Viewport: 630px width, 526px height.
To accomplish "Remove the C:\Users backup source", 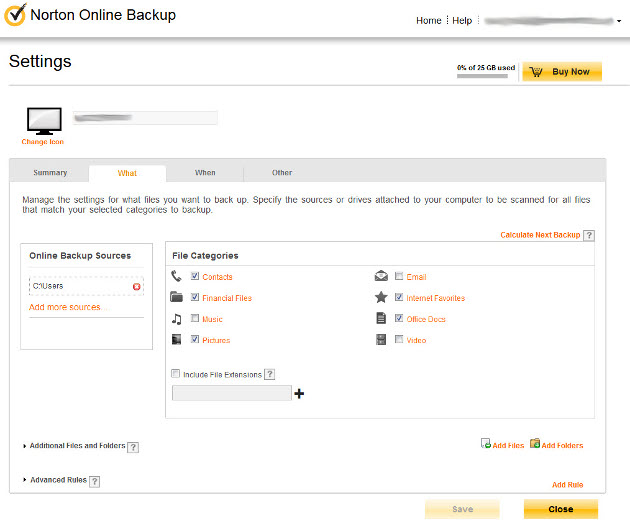I will (137, 287).
